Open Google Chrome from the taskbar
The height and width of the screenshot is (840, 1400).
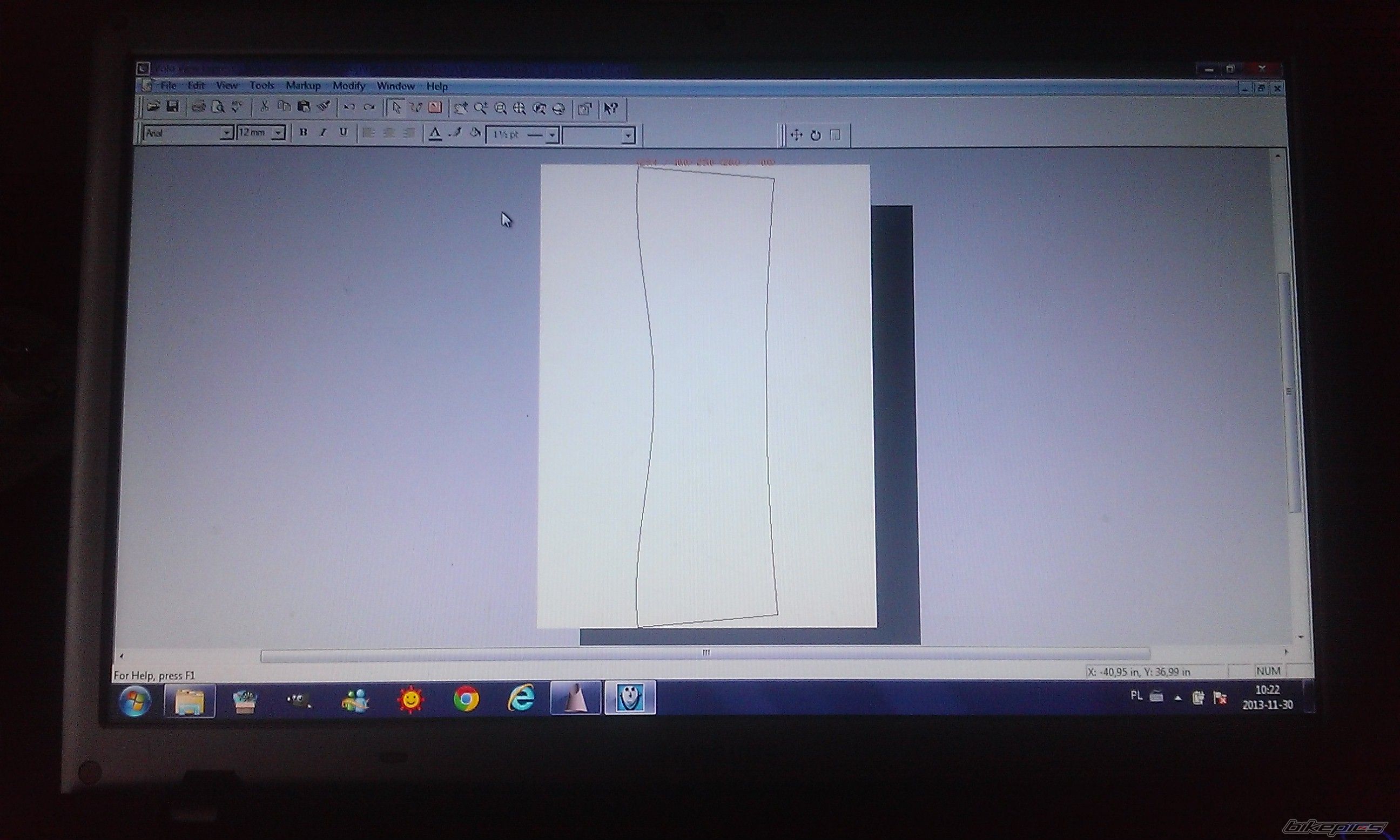[466, 700]
